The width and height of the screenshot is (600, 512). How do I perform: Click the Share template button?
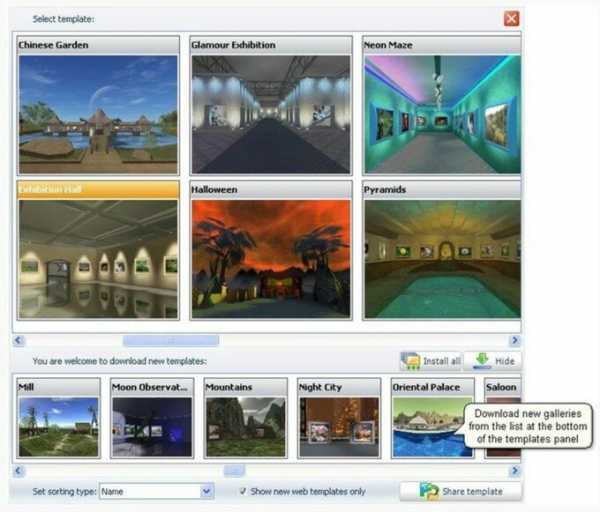click(460, 491)
